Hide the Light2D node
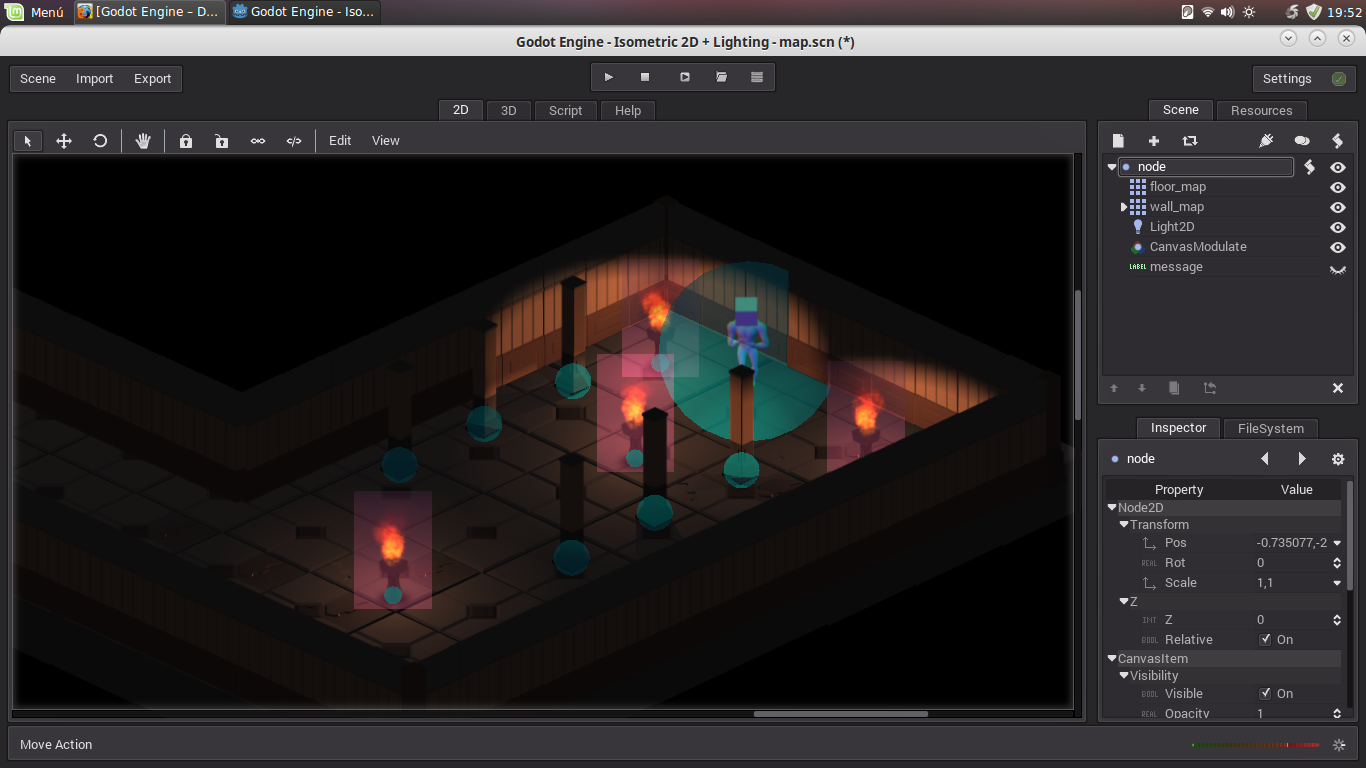Image resolution: width=1366 pixels, height=768 pixels. [x=1337, y=227]
